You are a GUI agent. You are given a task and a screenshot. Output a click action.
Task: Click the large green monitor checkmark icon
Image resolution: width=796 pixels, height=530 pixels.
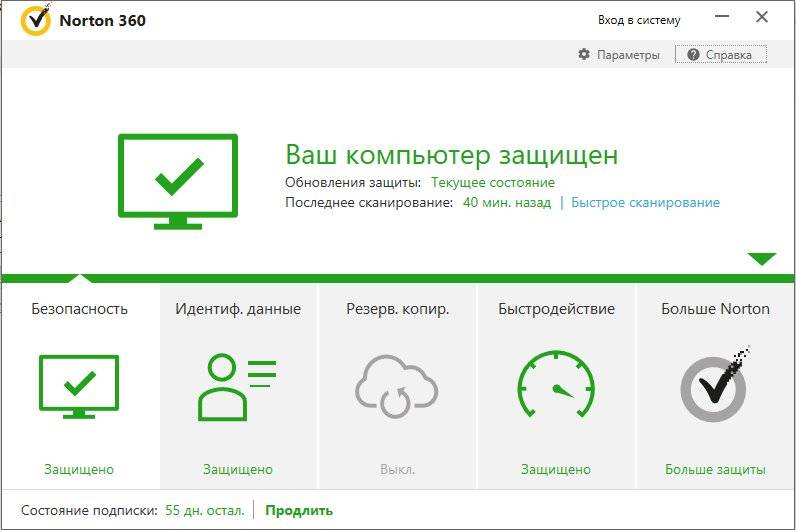(x=178, y=182)
